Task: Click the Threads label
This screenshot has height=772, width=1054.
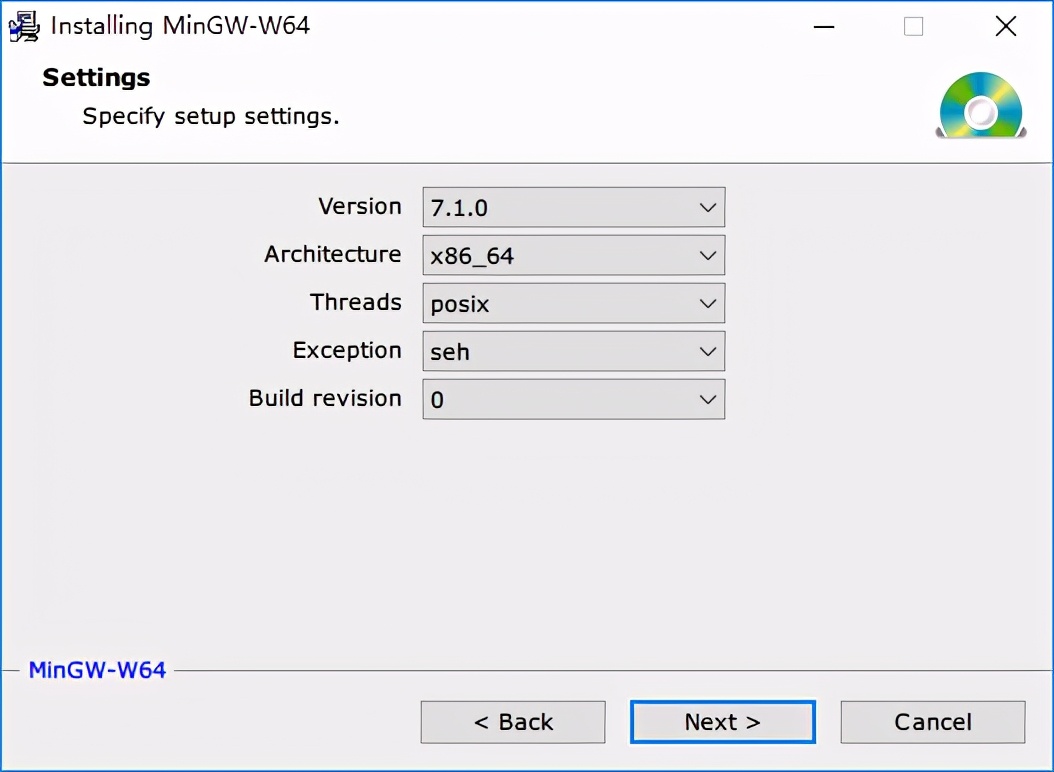Action: (356, 302)
